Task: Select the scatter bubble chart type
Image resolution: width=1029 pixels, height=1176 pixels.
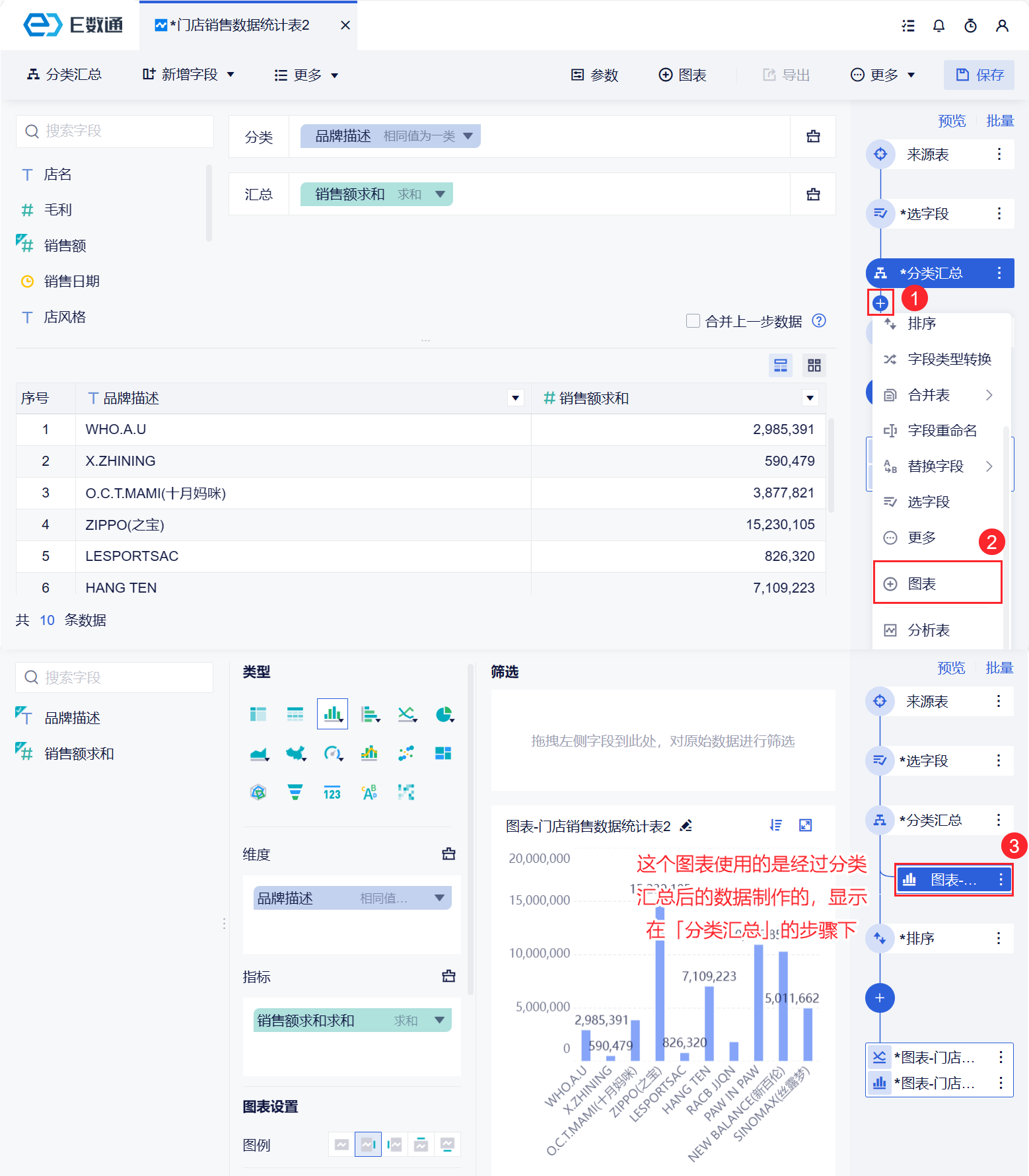Action: (406, 753)
